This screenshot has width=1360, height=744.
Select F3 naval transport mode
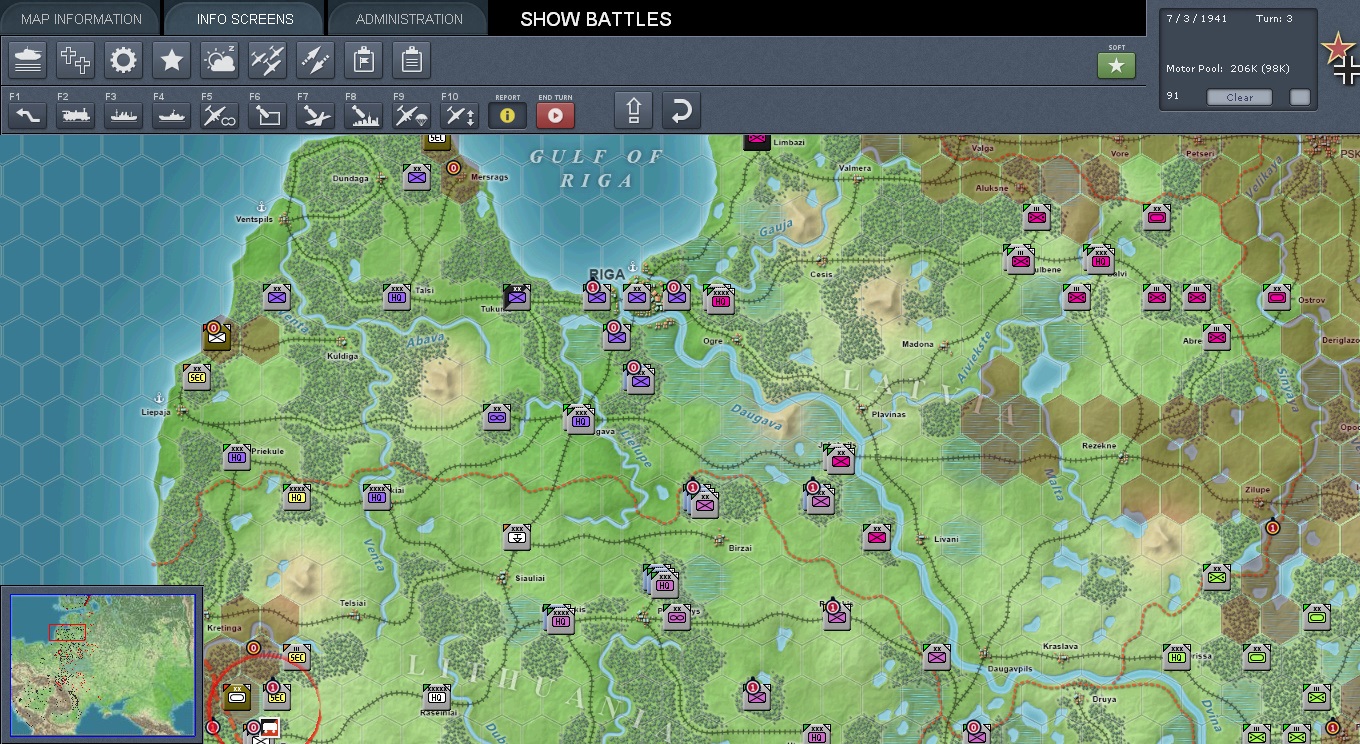coord(123,115)
